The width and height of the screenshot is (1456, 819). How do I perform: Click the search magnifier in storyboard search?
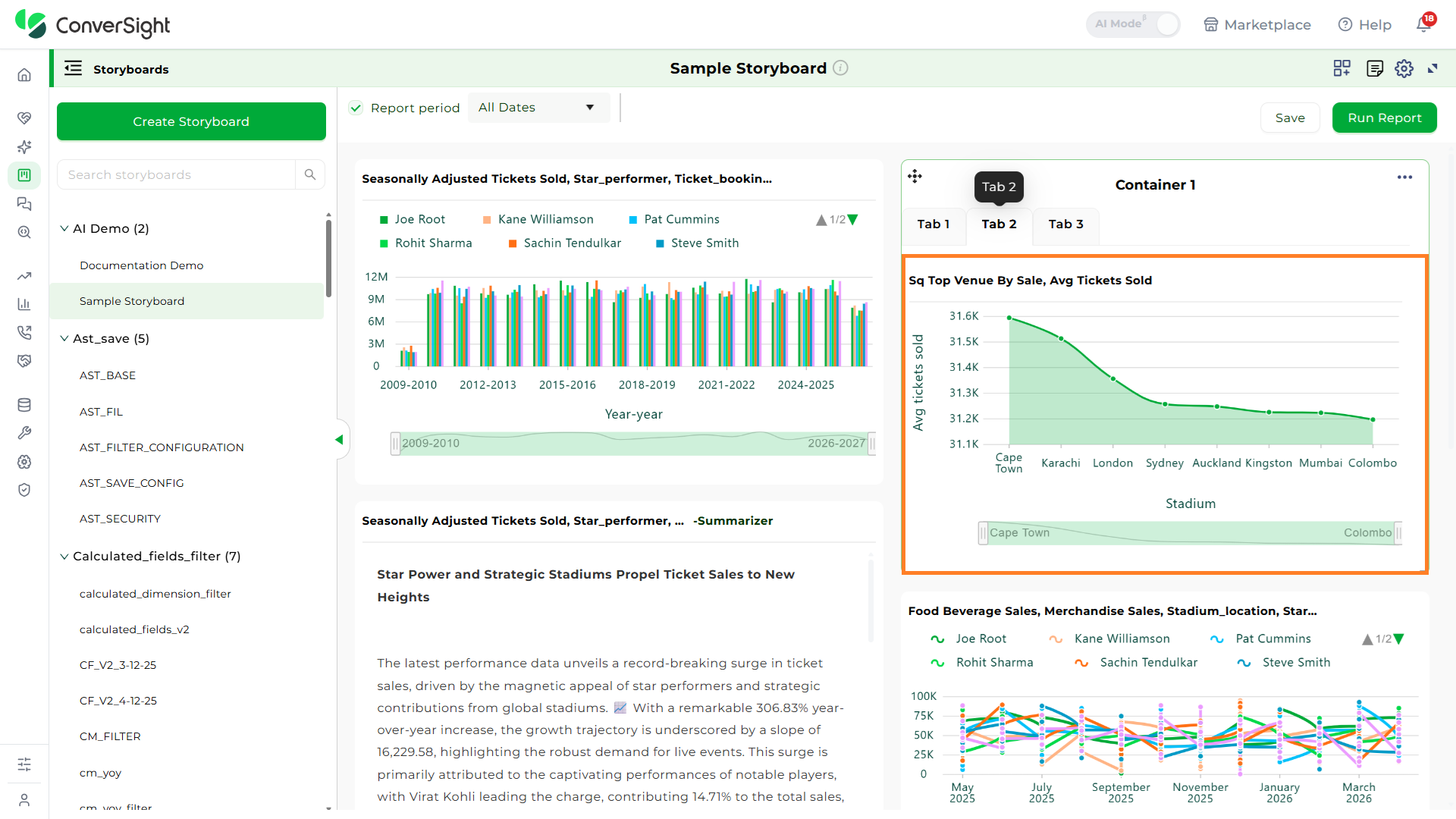(x=310, y=174)
